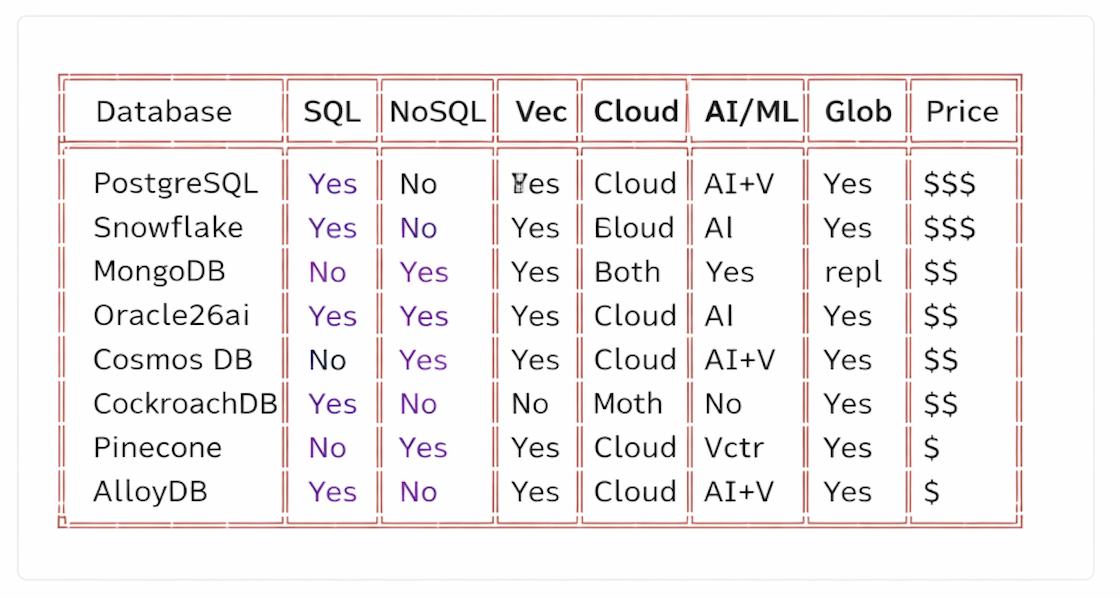Click the "Vctr" value in Pinecone row
The image size is (1120, 598).
734,448
